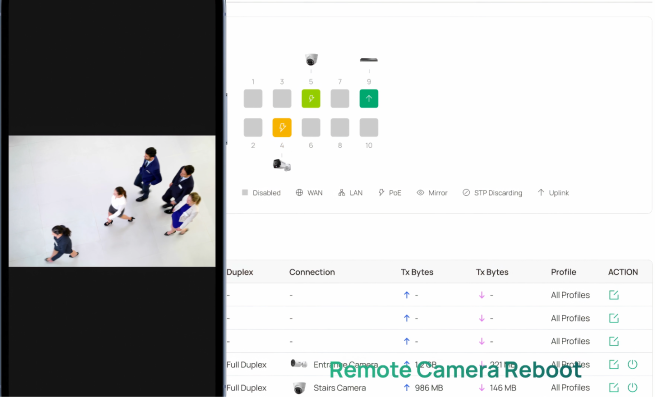Click switch device icon above port 9
Screen dimensions: 655x400
point(369,60)
